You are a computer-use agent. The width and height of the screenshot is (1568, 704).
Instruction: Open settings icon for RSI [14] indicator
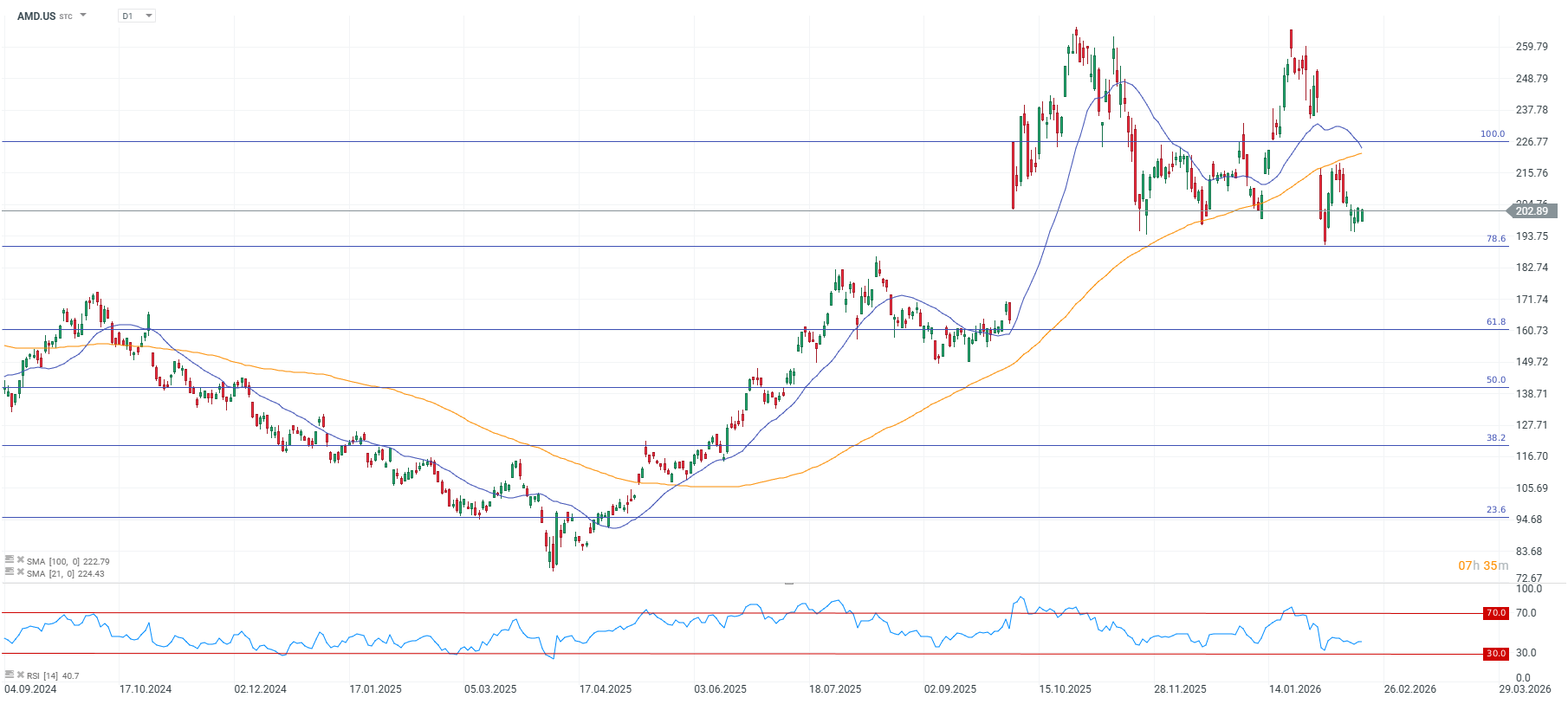[10, 675]
